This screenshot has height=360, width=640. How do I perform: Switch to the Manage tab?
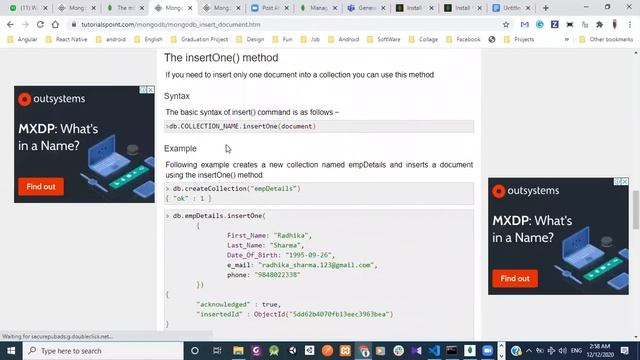pos(317,8)
